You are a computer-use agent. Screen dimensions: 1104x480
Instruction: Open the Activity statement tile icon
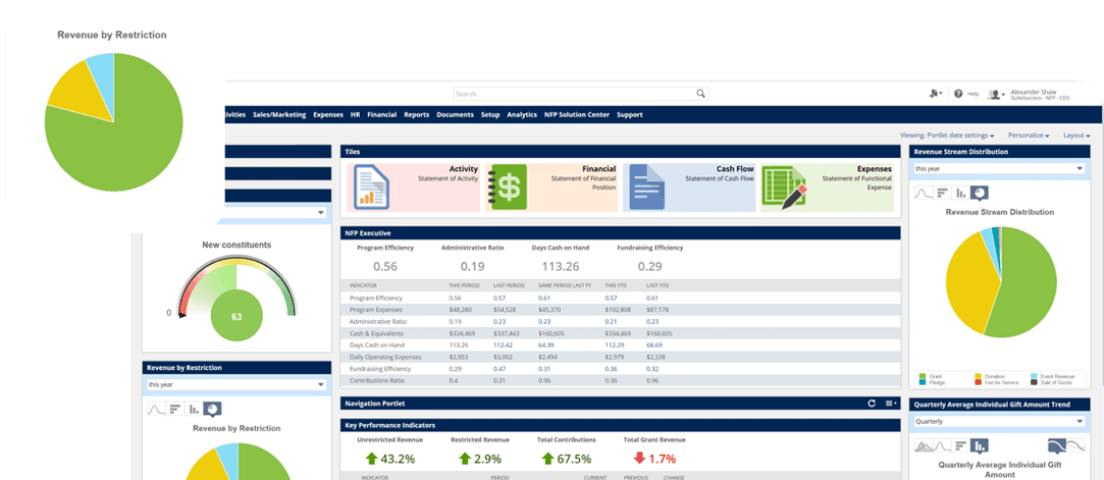371,187
